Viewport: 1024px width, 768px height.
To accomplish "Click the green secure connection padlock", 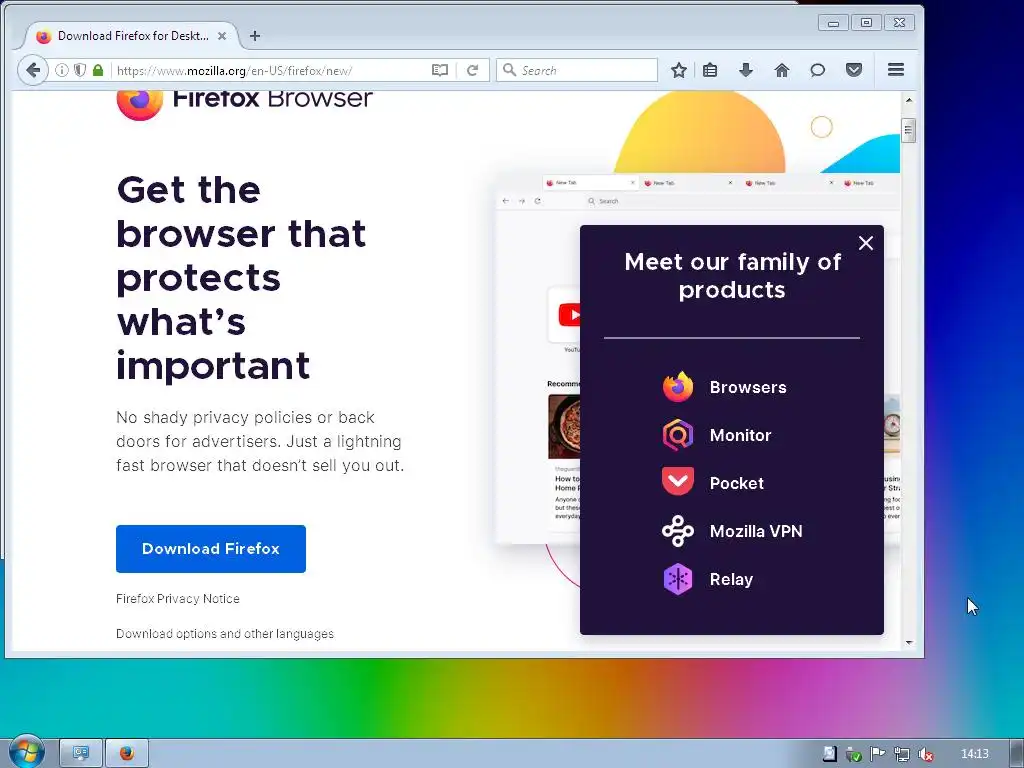I will coord(98,71).
